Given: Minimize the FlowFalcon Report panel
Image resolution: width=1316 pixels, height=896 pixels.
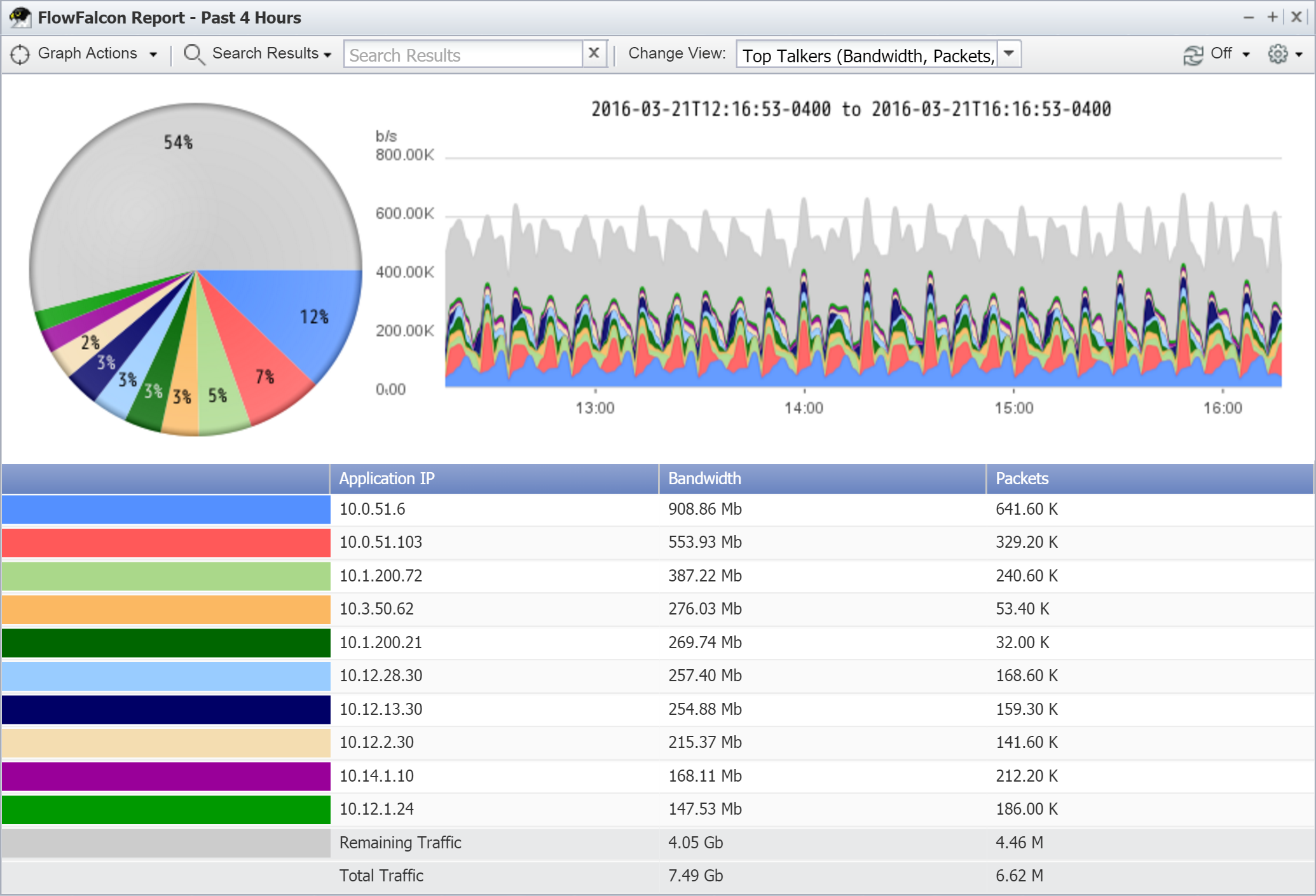Looking at the screenshot, I should coord(1249,18).
